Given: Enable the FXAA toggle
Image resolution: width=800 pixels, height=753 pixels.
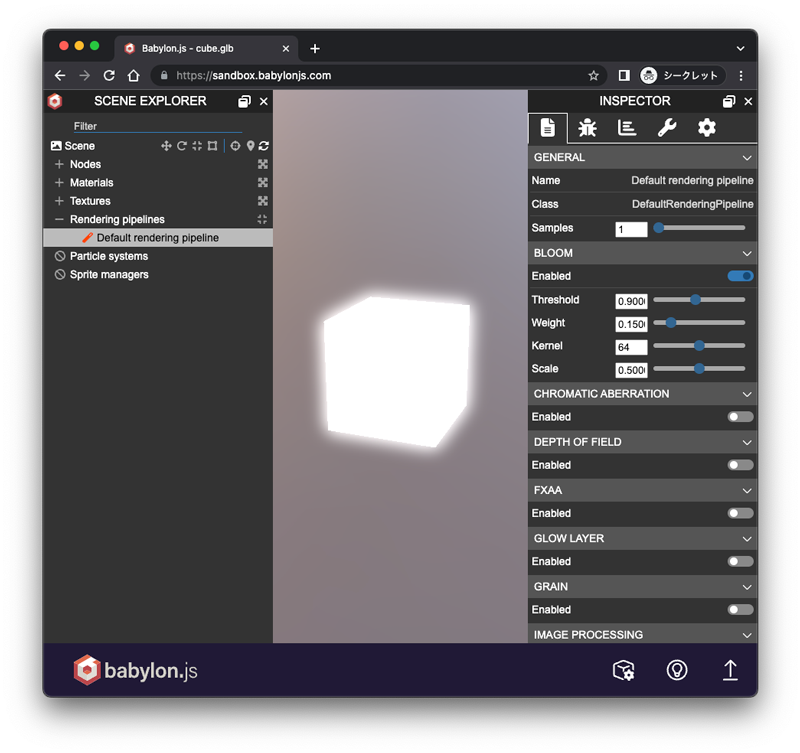Looking at the screenshot, I should tap(740, 513).
